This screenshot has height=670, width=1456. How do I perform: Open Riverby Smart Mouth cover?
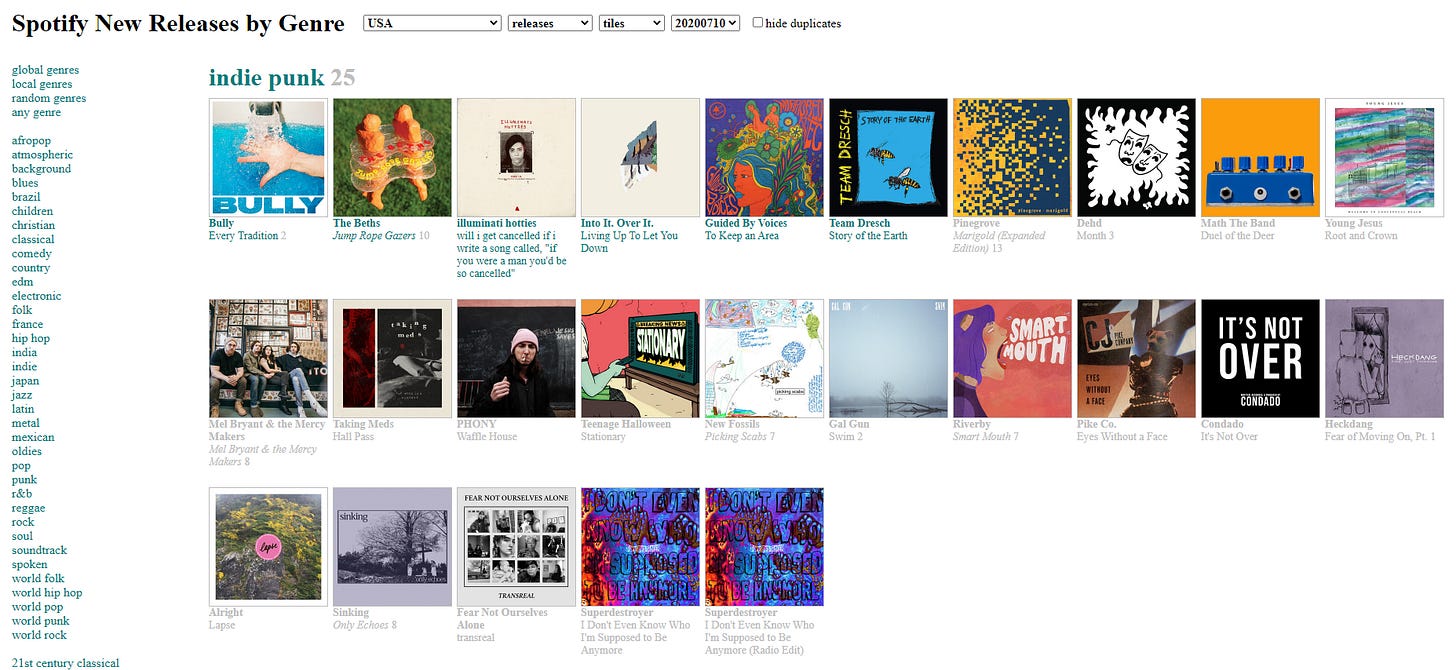1012,358
